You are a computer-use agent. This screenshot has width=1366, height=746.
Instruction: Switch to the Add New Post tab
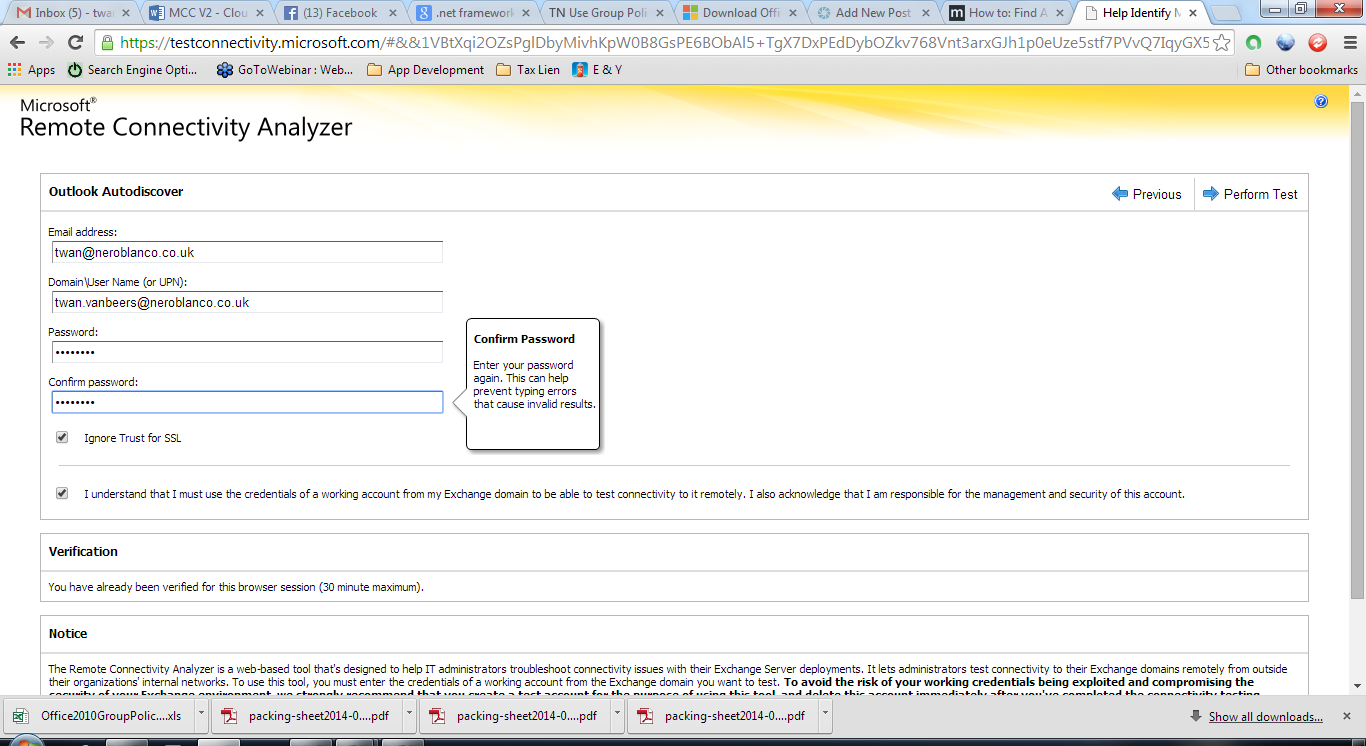(x=871, y=13)
